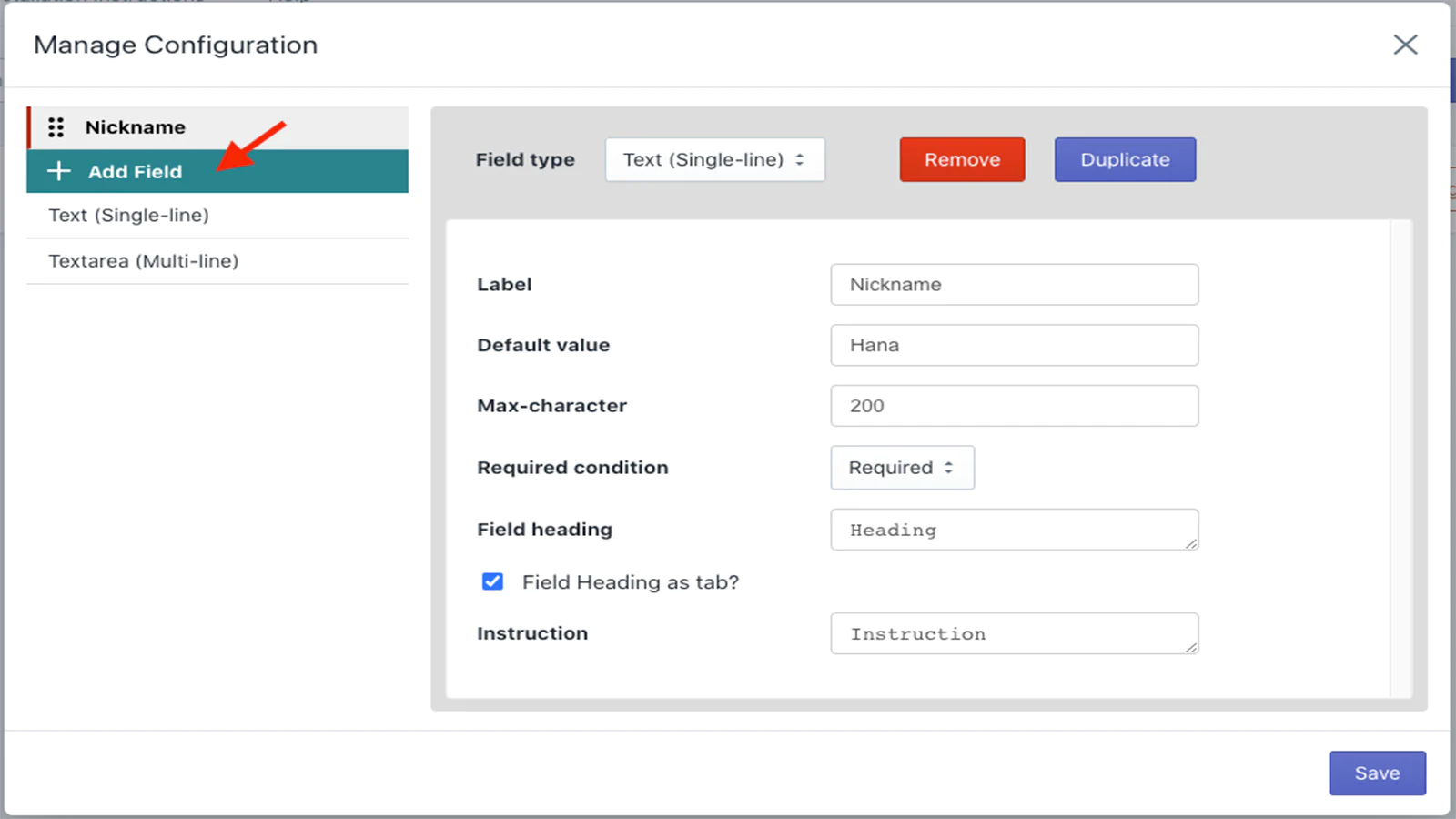Image resolution: width=1456 pixels, height=819 pixels.
Task: Open the Field type dropdown
Action: (715, 160)
